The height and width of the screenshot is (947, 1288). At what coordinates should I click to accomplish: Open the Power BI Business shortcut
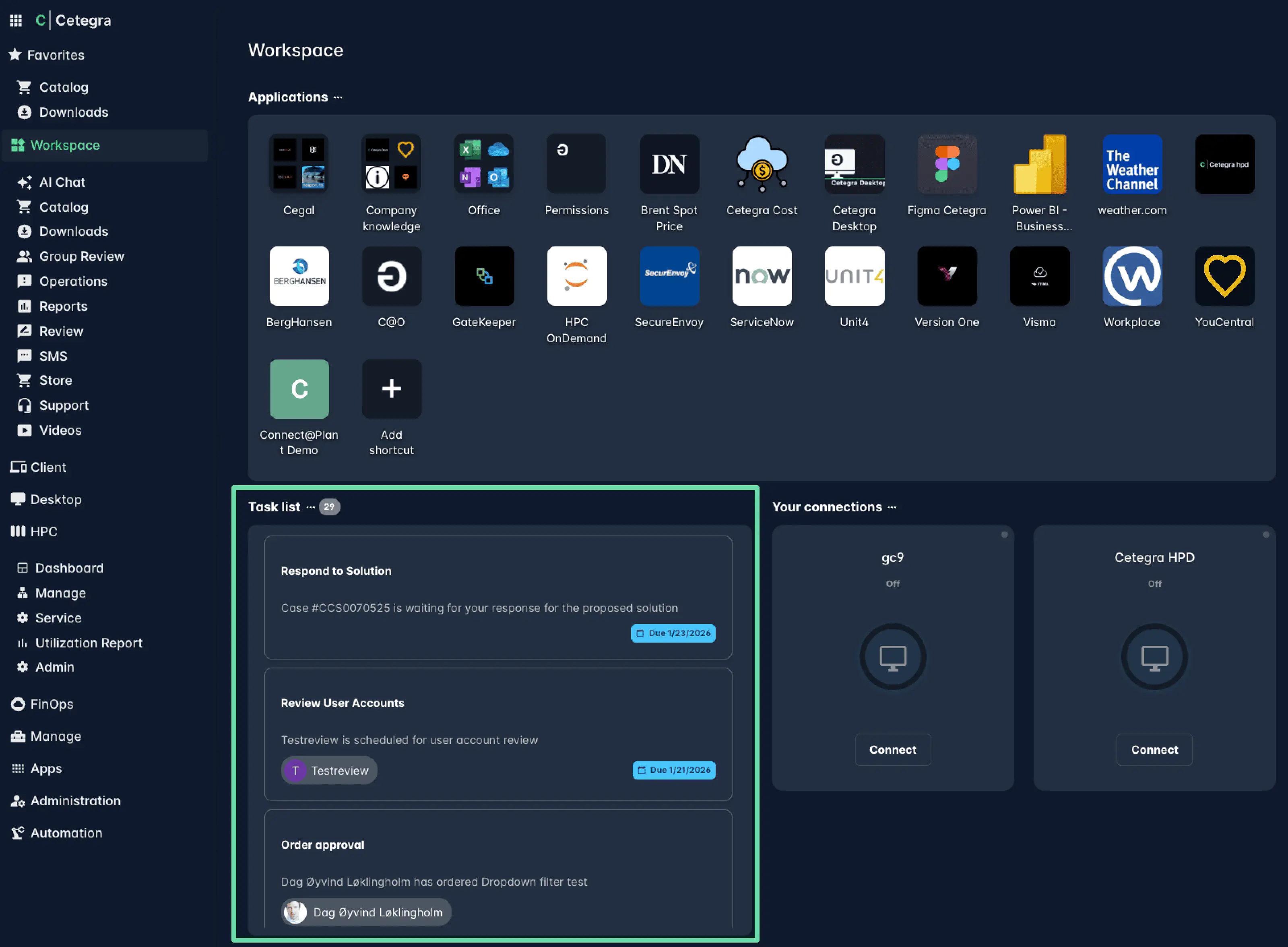click(x=1039, y=165)
